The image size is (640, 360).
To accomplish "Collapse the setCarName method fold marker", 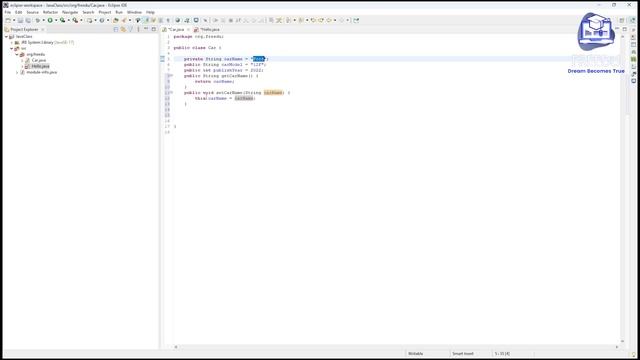I will (x=171, y=92).
